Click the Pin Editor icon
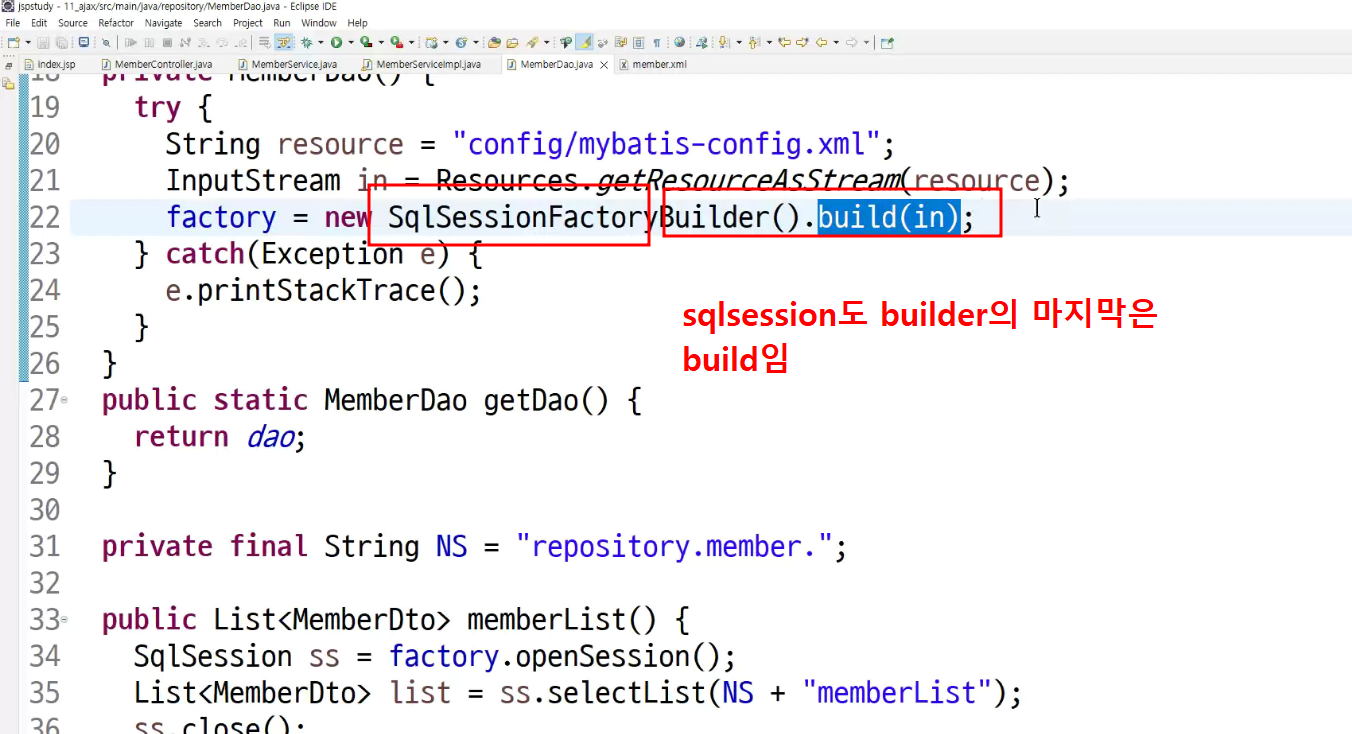Screen dimensions: 1352x734 point(886,43)
